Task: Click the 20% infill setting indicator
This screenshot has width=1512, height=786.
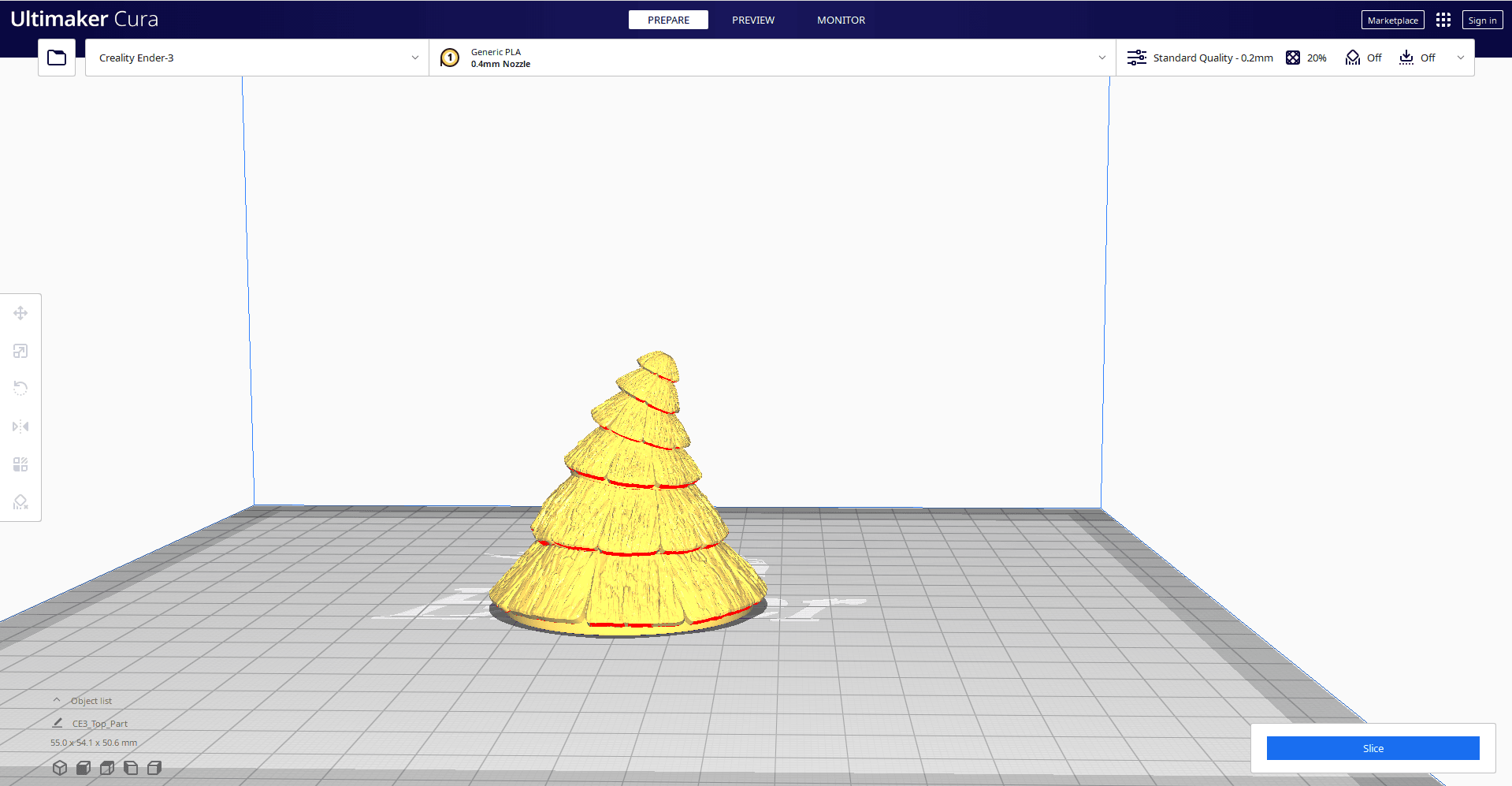Action: [1306, 58]
